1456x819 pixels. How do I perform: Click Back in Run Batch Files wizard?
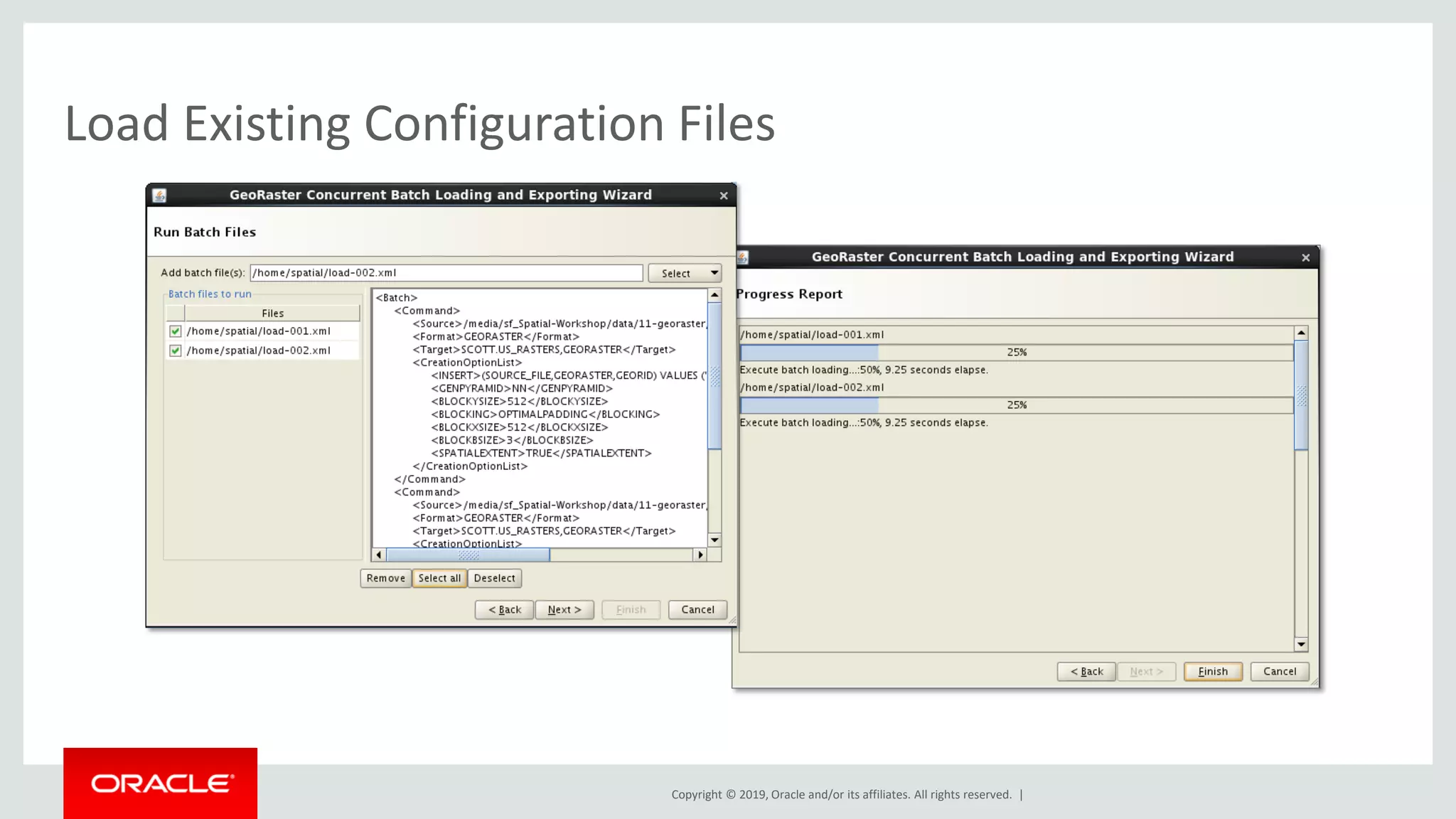click(x=505, y=609)
